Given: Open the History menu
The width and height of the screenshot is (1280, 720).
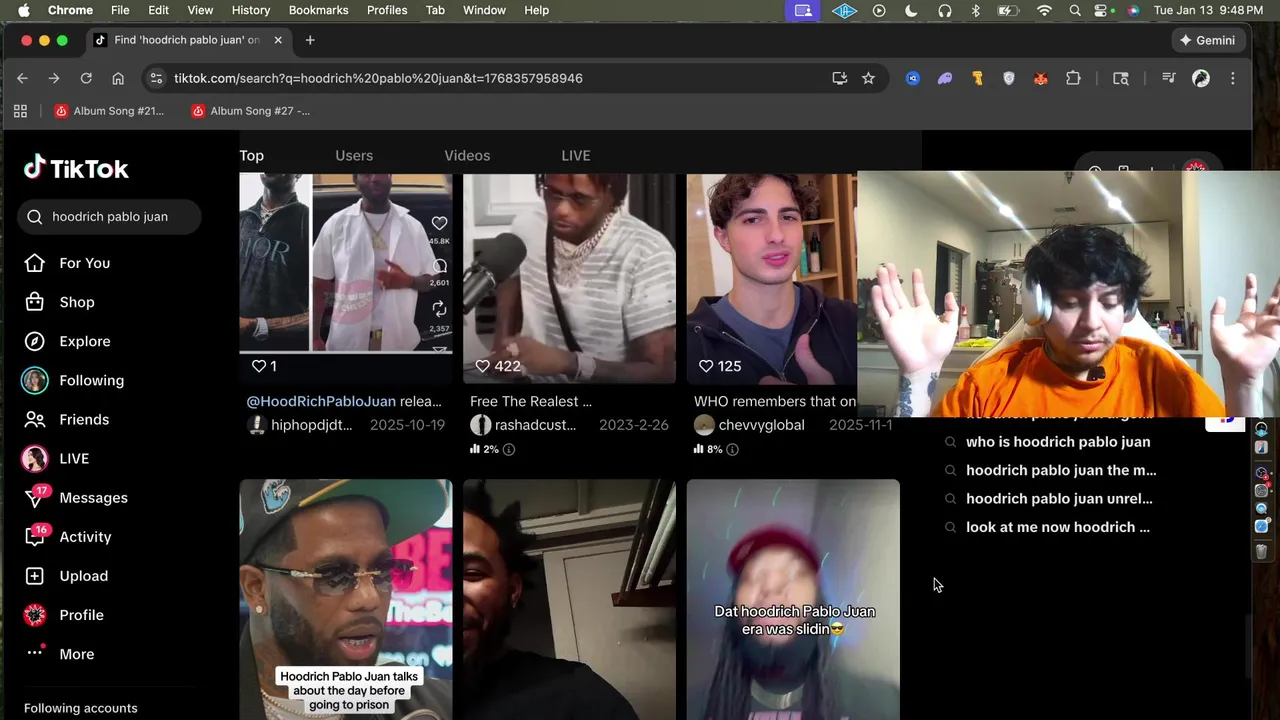Looking at the screenshot, I should (x=251, y=10).
